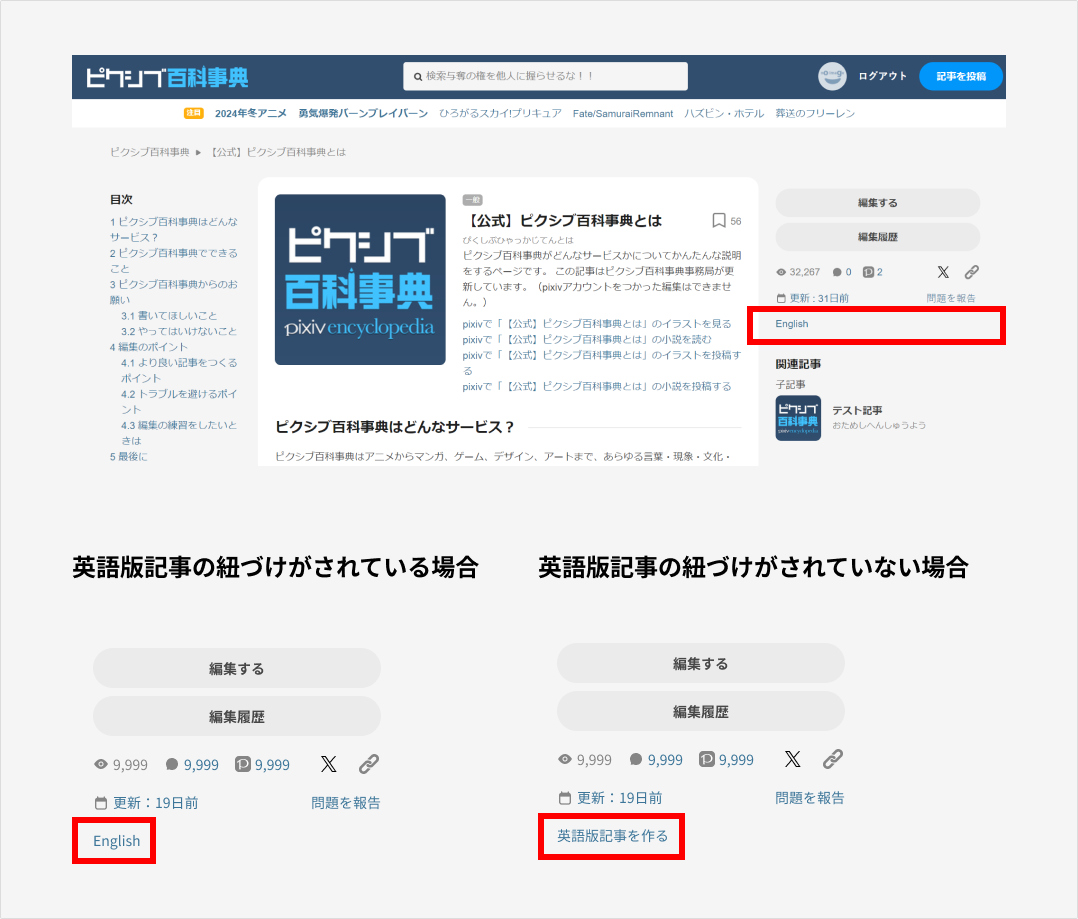The height and width of the screenshot is (919, 1078).
Task: Jump to 目次 entry 4 編集のポイント
Action: pos(148,347)
